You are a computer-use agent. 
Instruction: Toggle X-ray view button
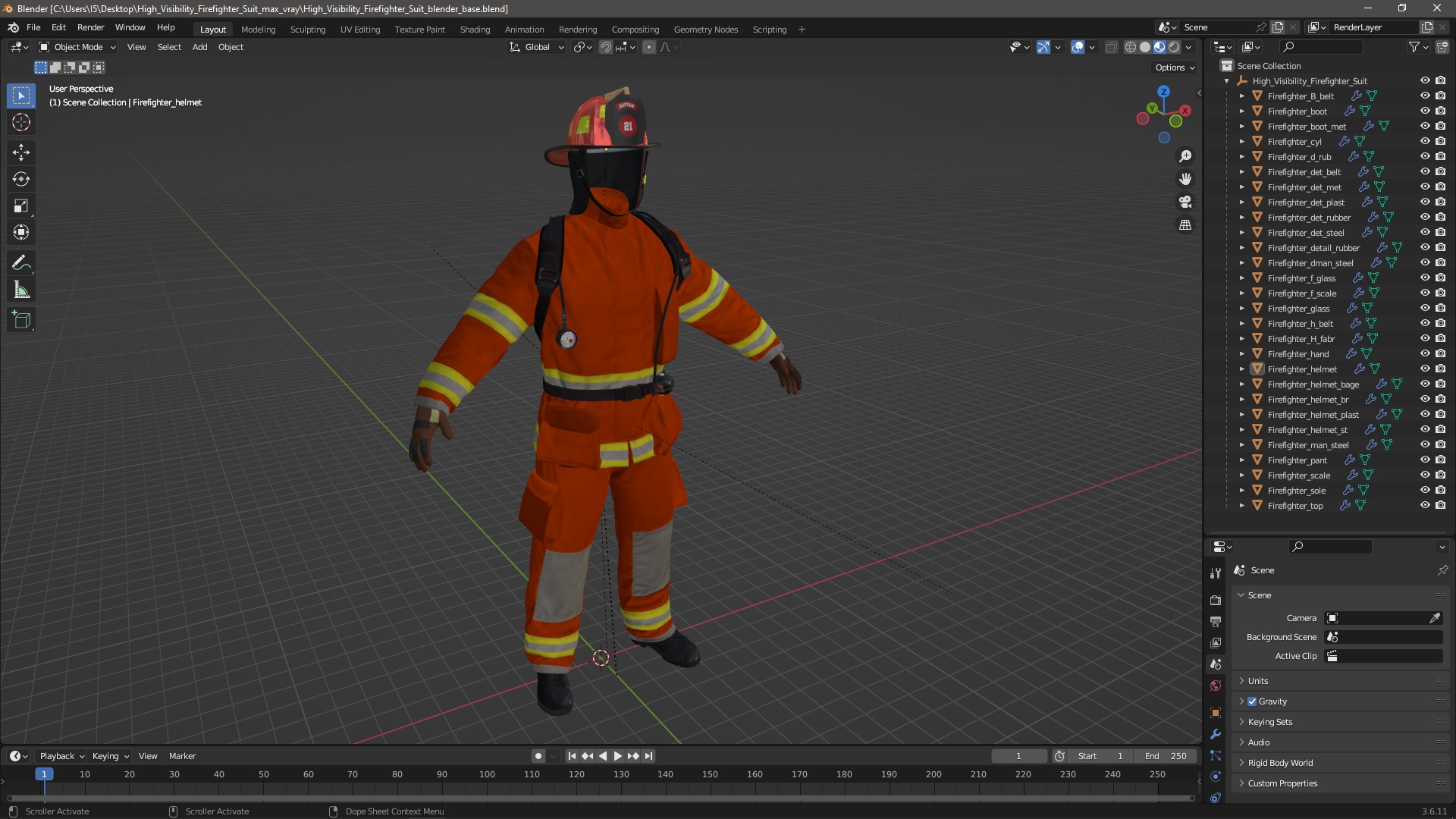click(1111, 47)
